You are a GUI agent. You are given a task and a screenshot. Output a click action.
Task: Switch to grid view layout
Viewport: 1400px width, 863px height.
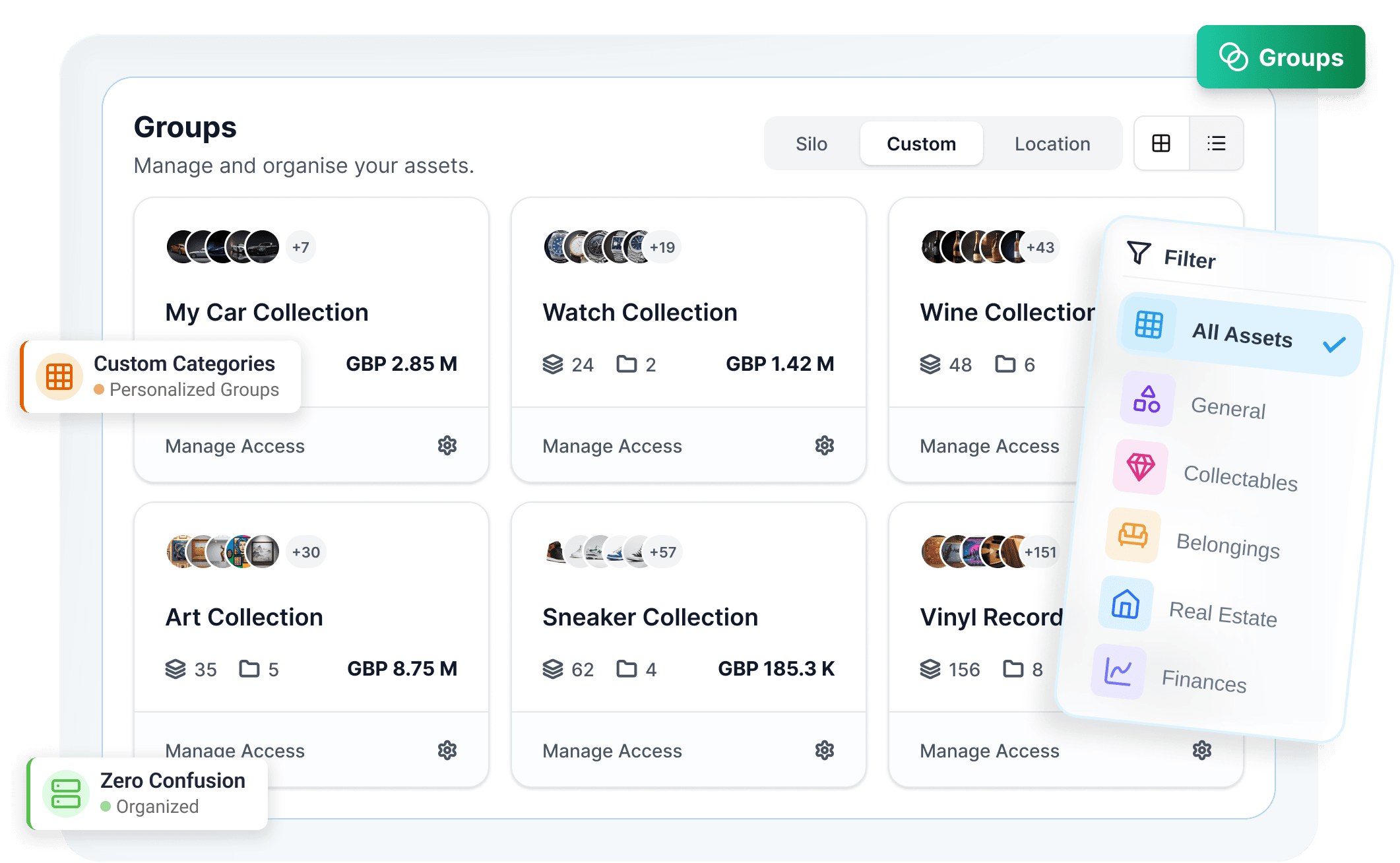pos(1161,143)
